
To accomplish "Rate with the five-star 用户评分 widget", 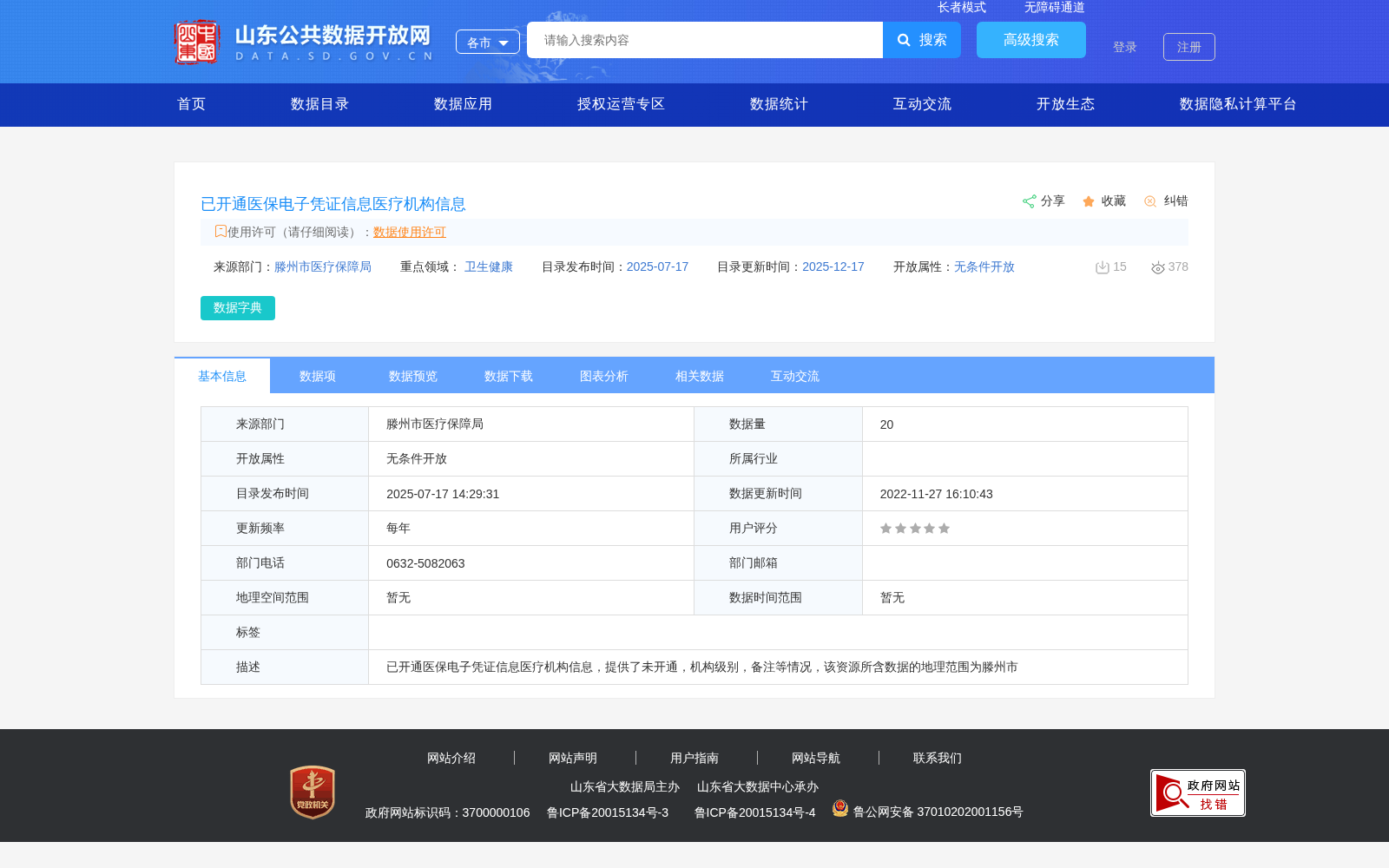I will [915, 529].
